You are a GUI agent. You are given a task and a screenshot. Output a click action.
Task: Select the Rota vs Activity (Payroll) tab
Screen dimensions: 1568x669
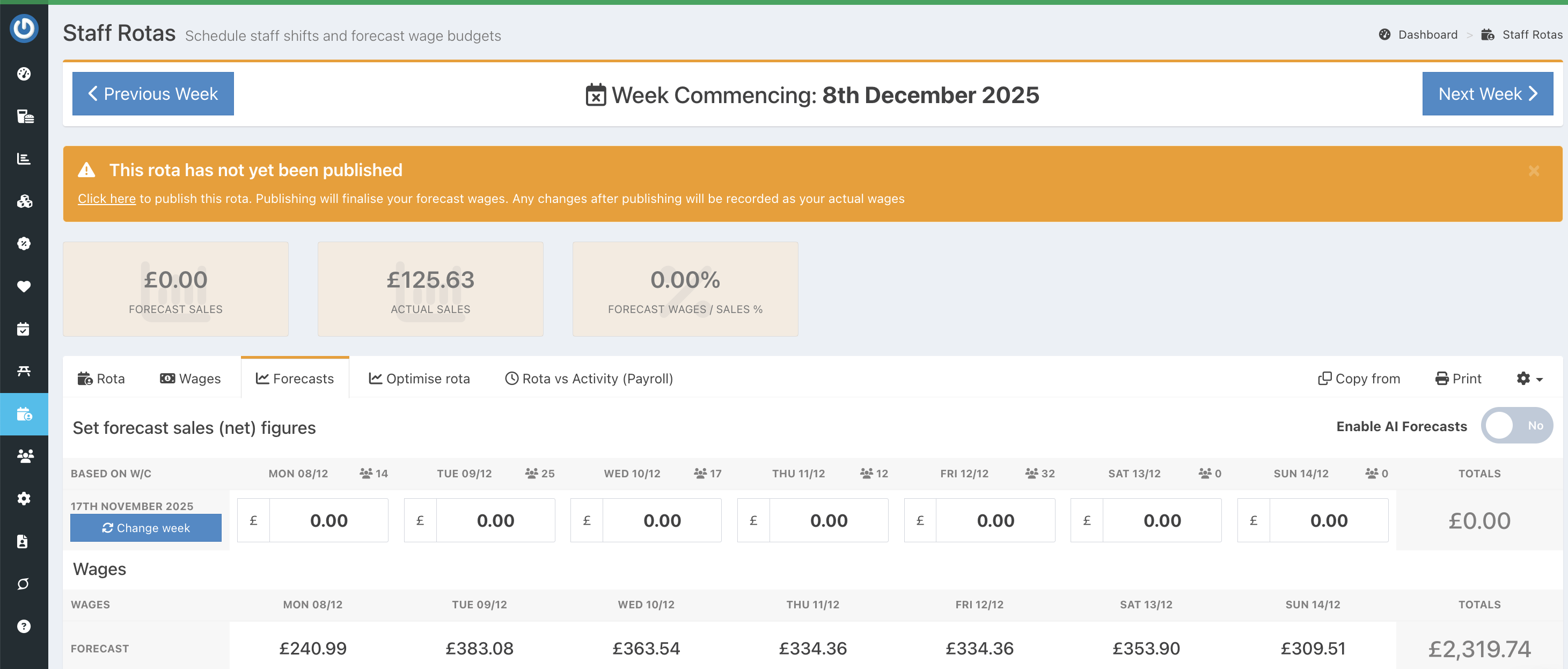coord(589,379)
